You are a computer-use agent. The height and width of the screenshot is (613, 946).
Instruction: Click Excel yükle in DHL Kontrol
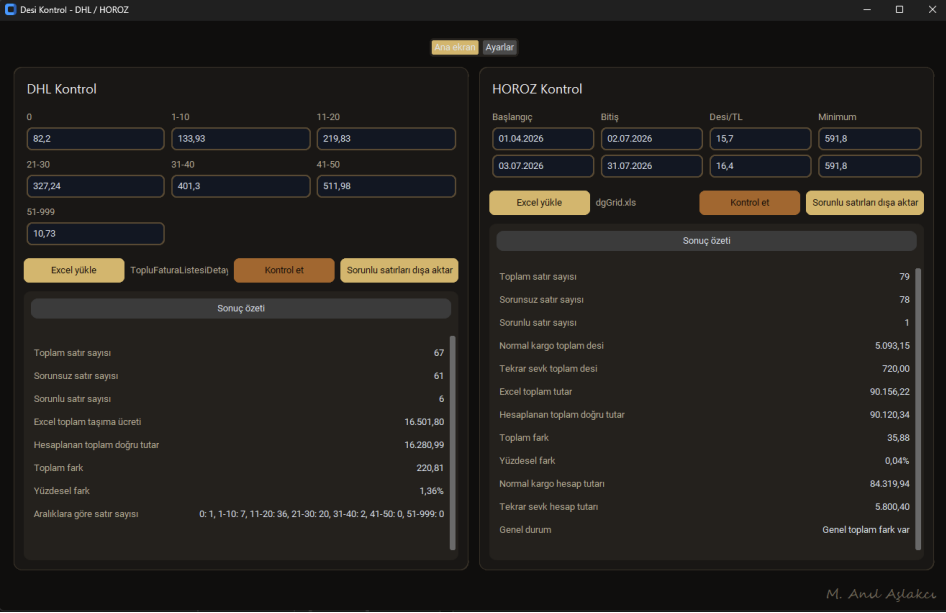click(74, 270)
